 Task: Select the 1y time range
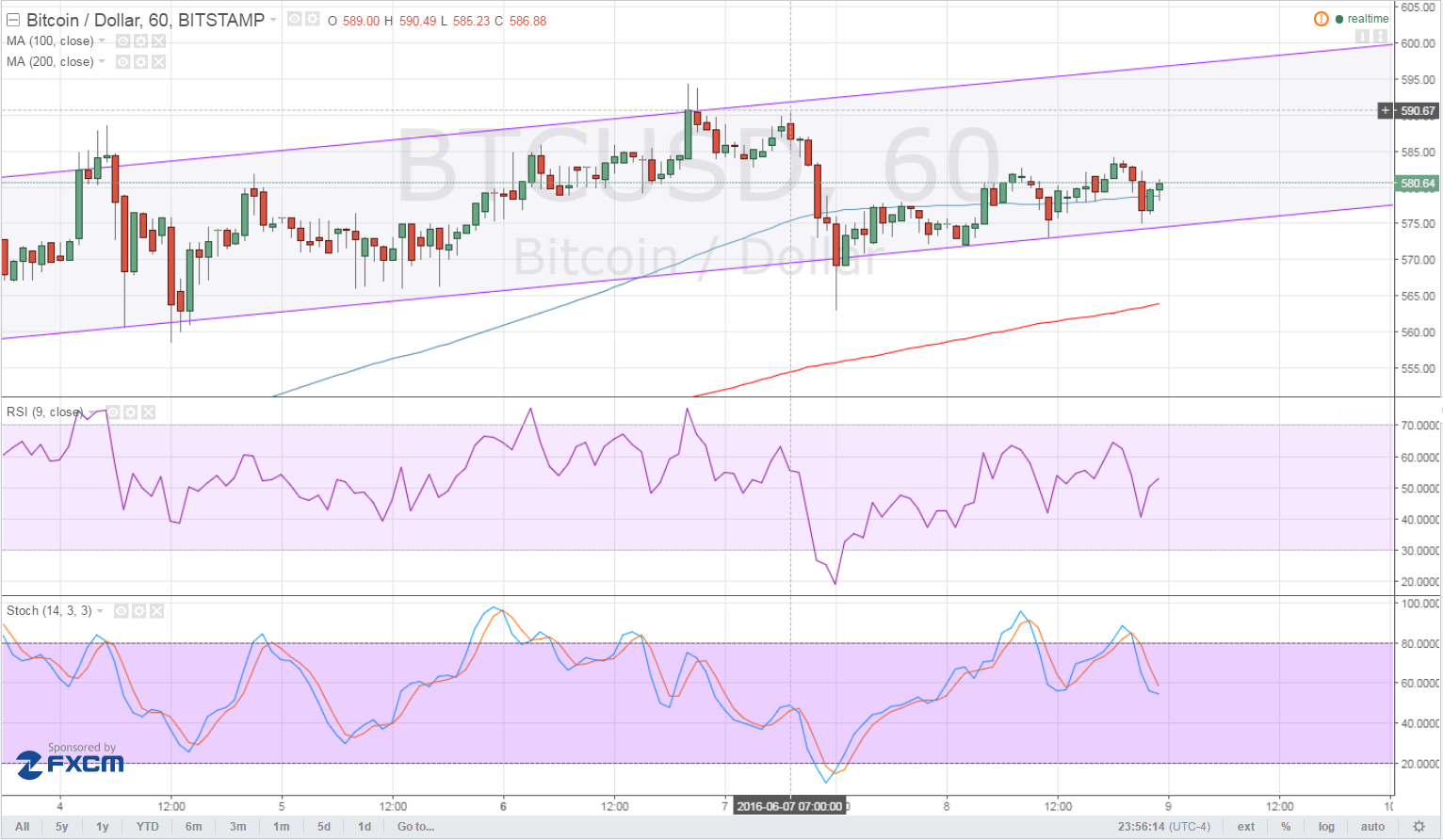(x=103, y=827)
